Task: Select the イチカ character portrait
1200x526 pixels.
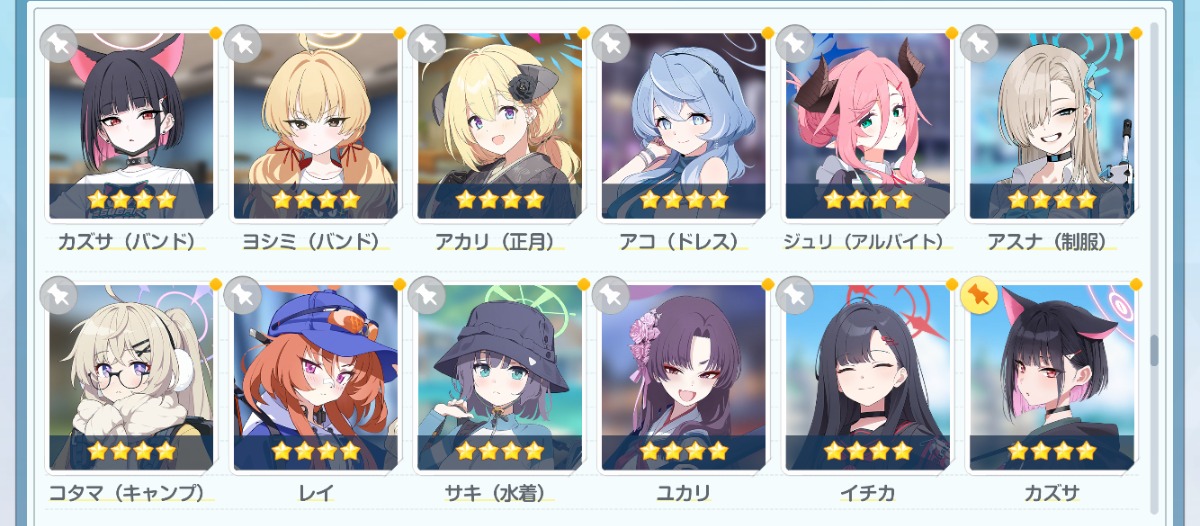Action: click(x=867, y=378)
